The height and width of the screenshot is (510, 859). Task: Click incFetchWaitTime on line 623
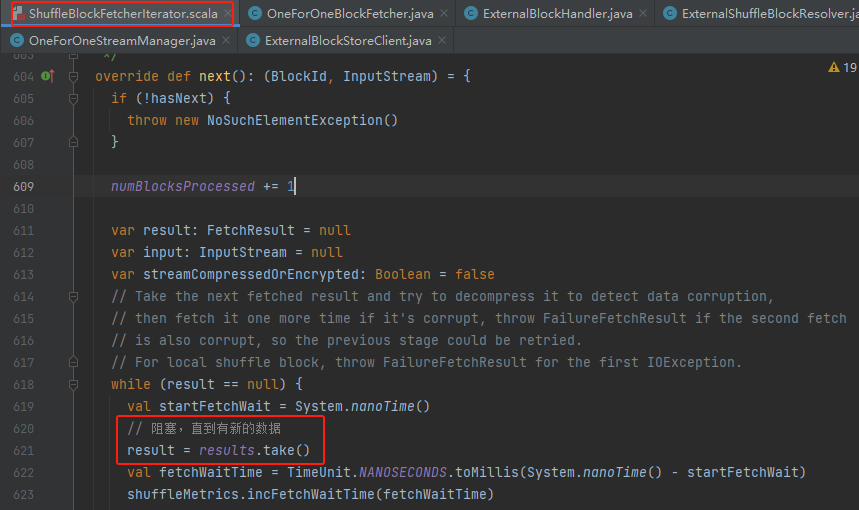tap(311, 494)
